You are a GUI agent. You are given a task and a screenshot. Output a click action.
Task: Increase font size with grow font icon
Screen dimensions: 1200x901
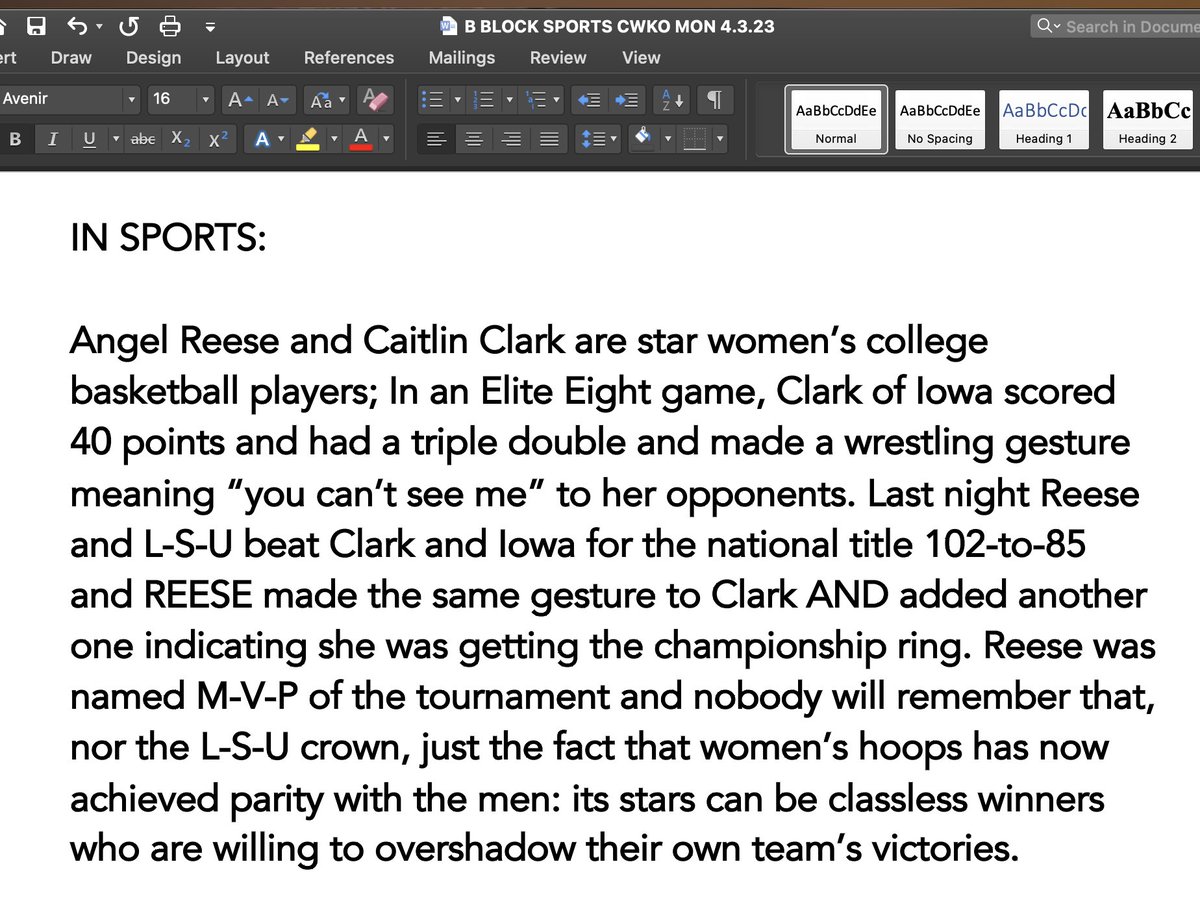pyautogui.click(x=239, y=100)
